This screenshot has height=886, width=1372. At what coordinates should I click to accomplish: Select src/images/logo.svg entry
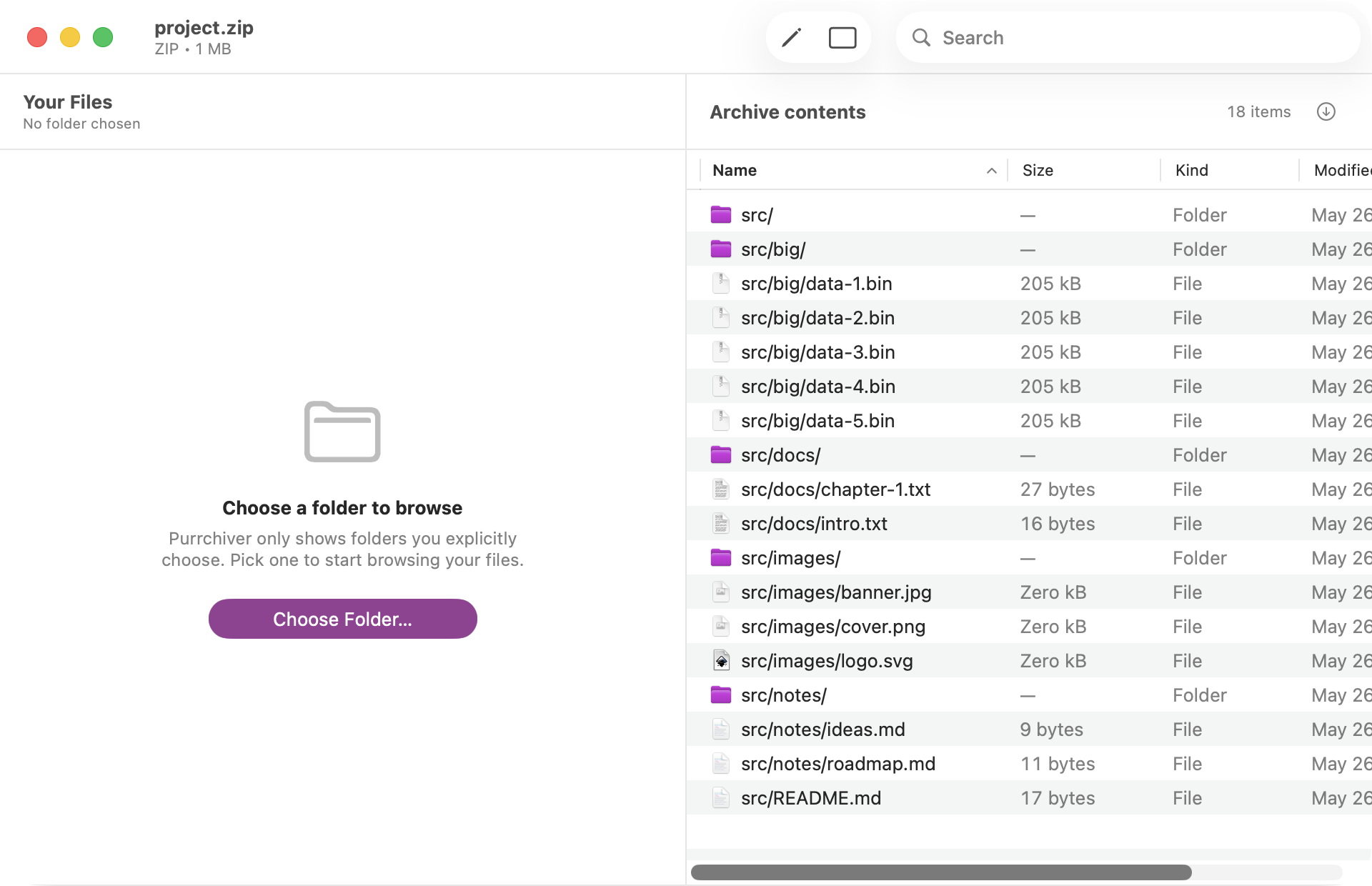click(827, 661)
